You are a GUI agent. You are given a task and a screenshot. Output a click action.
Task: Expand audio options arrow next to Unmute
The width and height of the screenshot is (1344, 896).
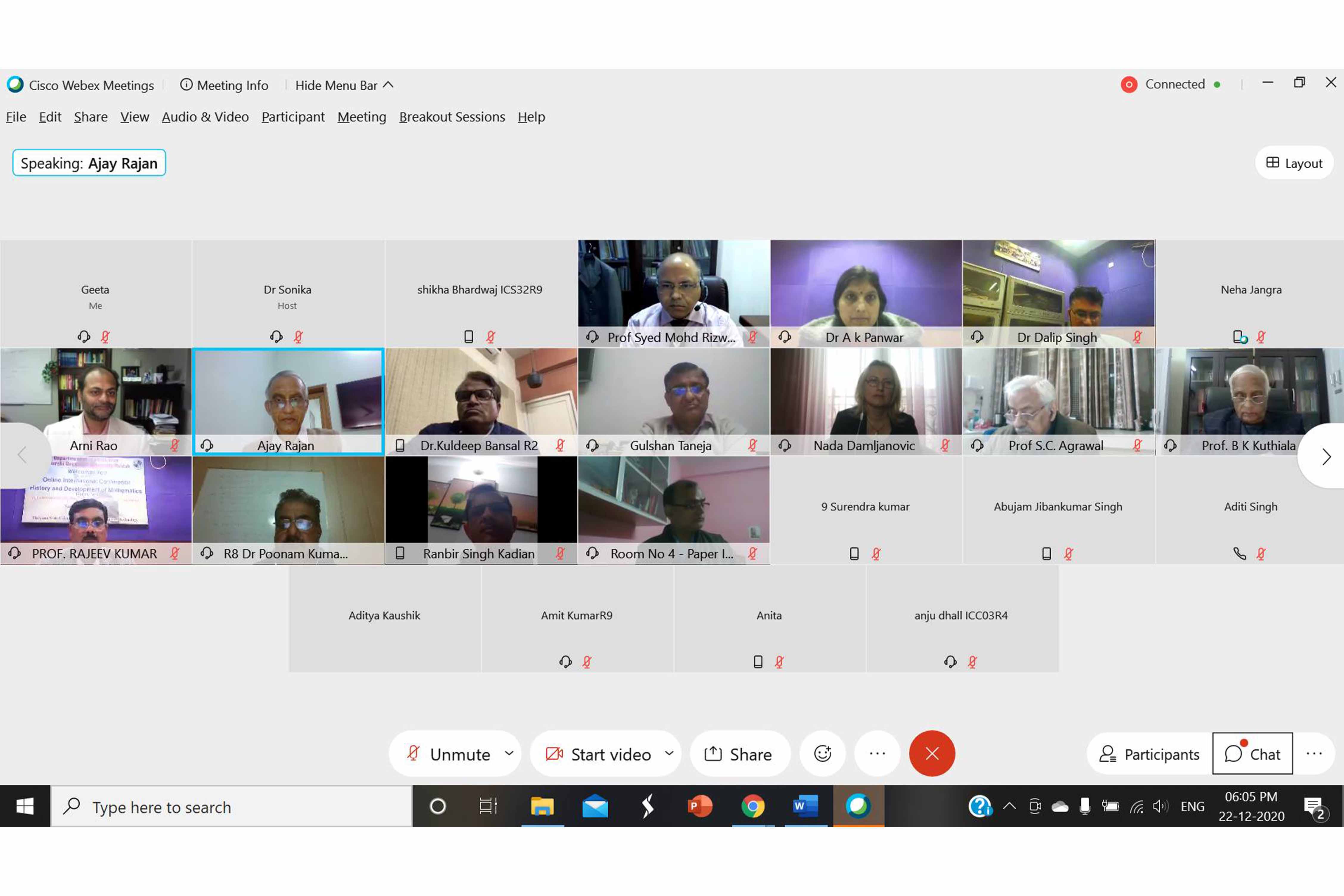click(x=509, y=753)
